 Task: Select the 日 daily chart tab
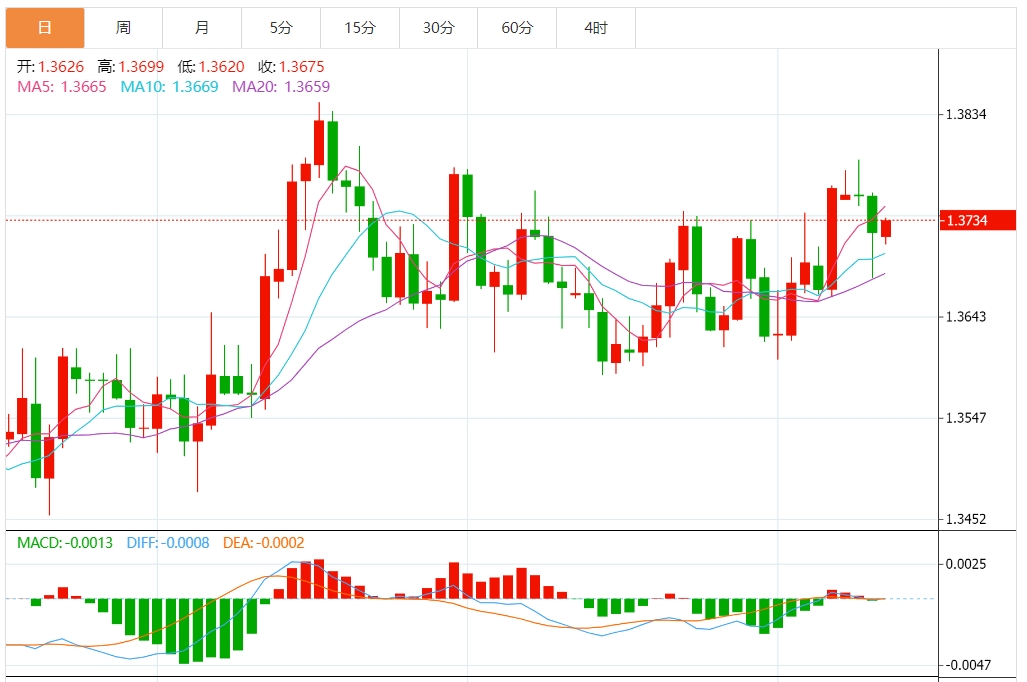point(45,28)
